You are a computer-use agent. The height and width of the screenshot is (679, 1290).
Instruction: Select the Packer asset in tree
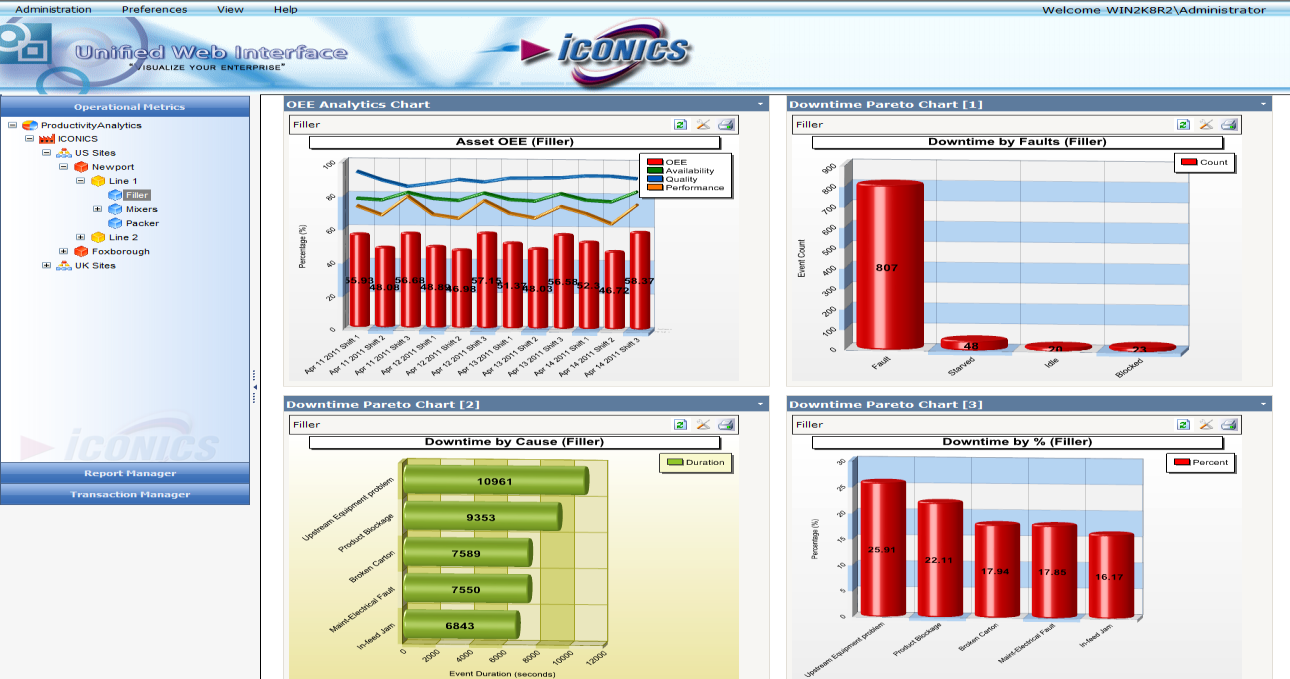tap(142, 223)
